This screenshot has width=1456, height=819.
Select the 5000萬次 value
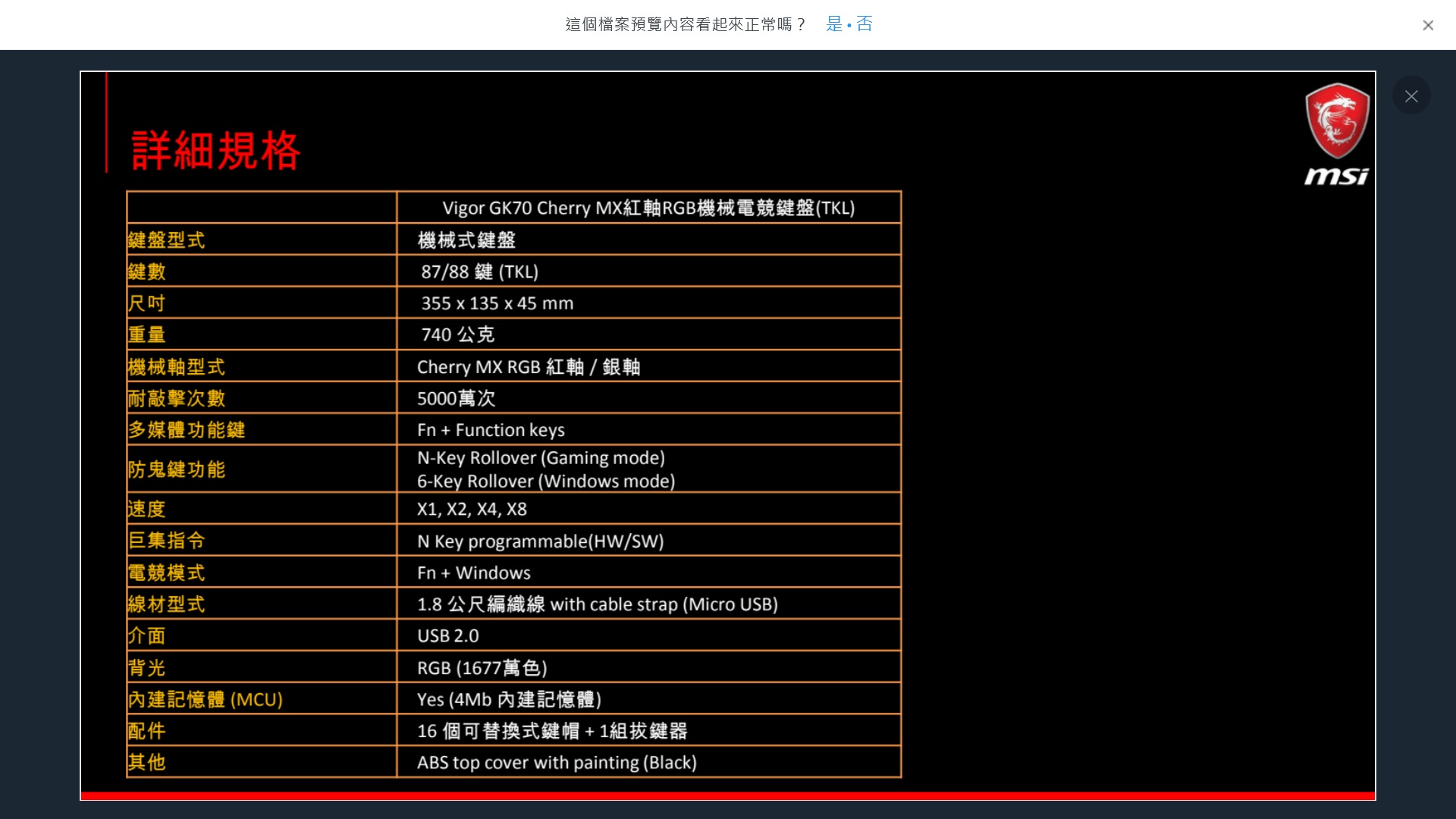(x=457, y=398)
